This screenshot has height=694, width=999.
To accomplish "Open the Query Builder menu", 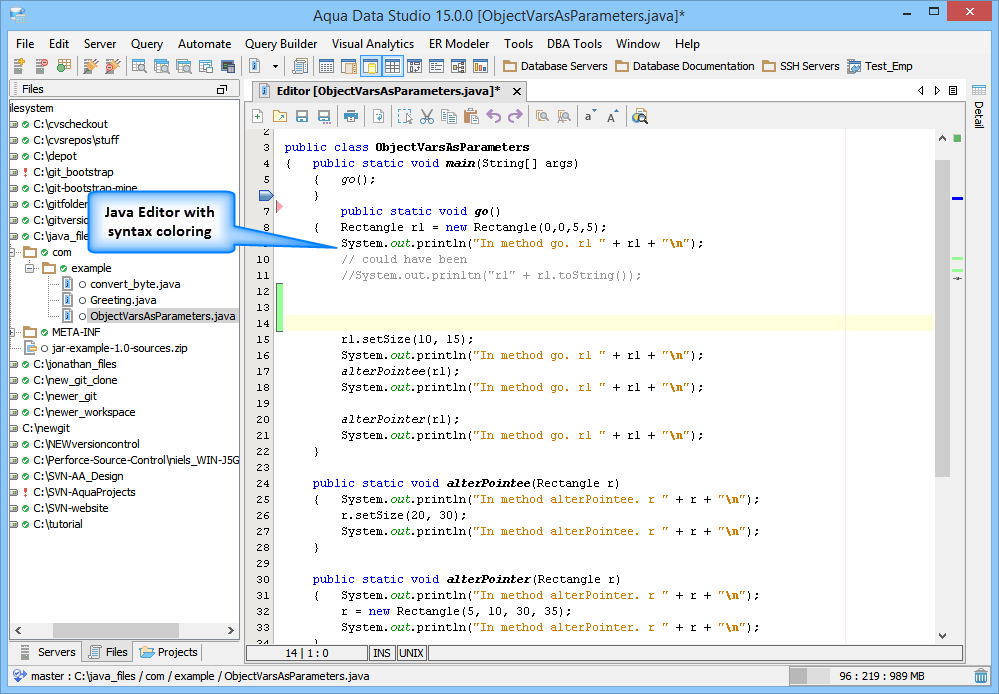I will 281,44.
